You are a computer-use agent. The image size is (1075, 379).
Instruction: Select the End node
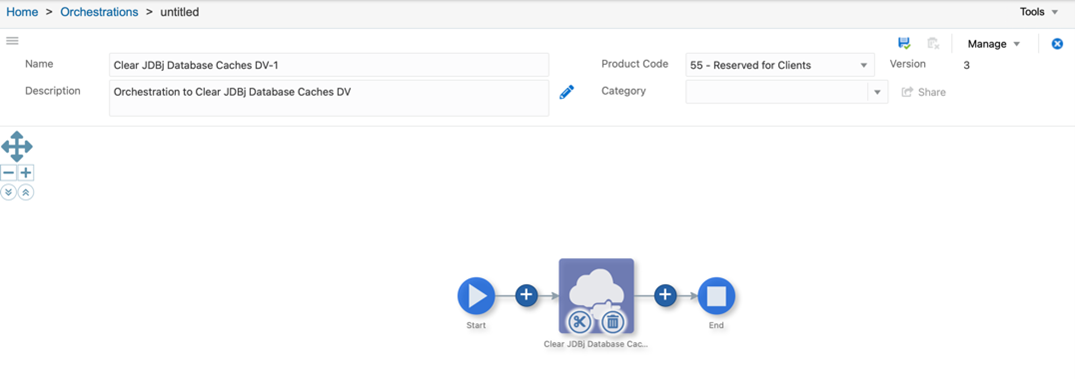pos(716,296)
